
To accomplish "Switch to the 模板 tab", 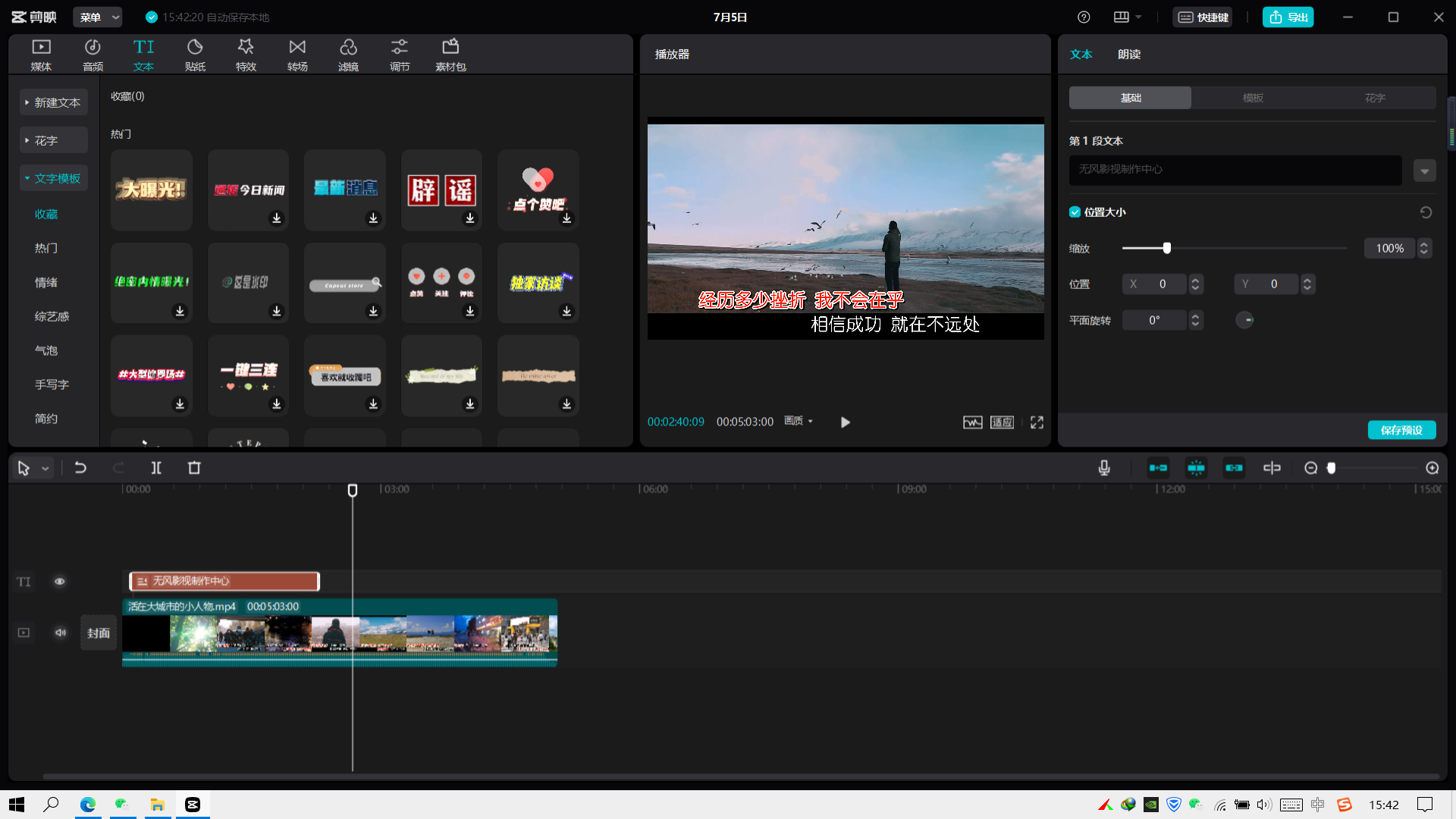I will coord(1253,98).
